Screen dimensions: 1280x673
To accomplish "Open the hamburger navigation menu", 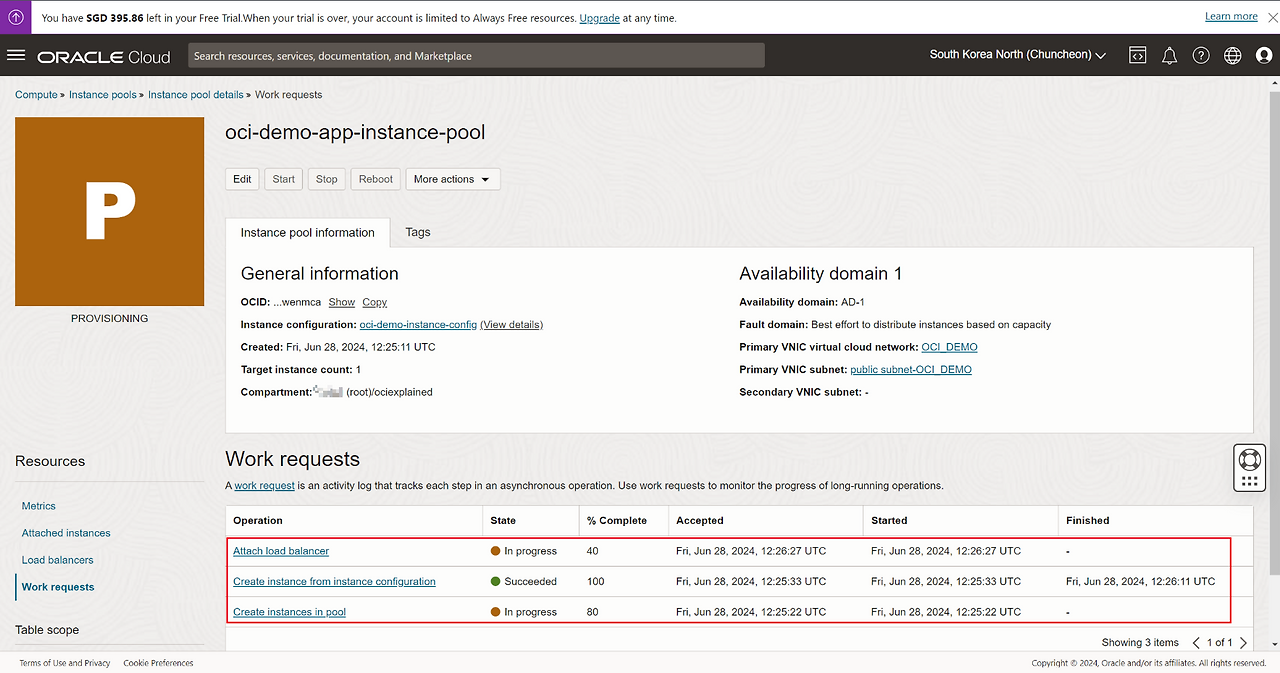I will [x=16, y=56].
